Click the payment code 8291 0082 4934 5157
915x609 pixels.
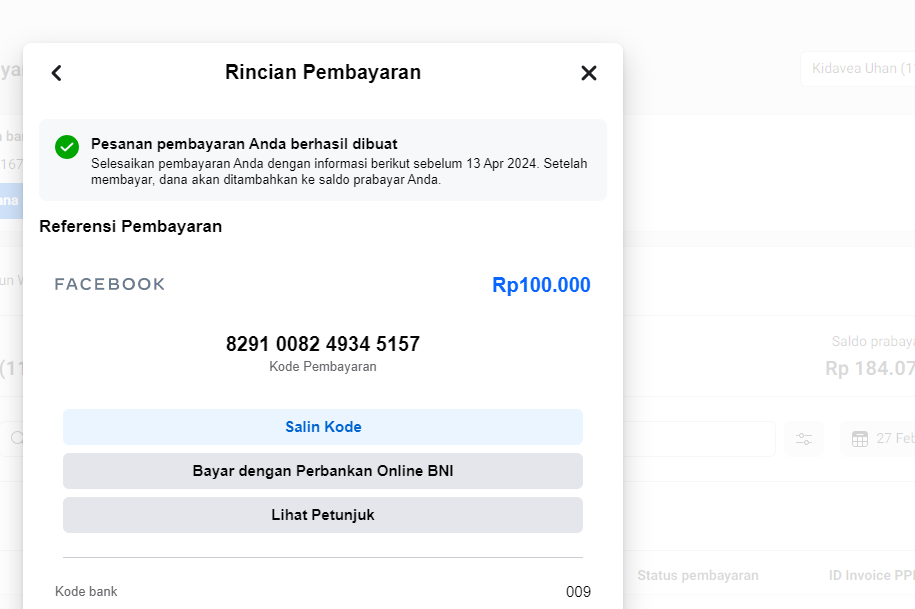click(x=322, y=344)
